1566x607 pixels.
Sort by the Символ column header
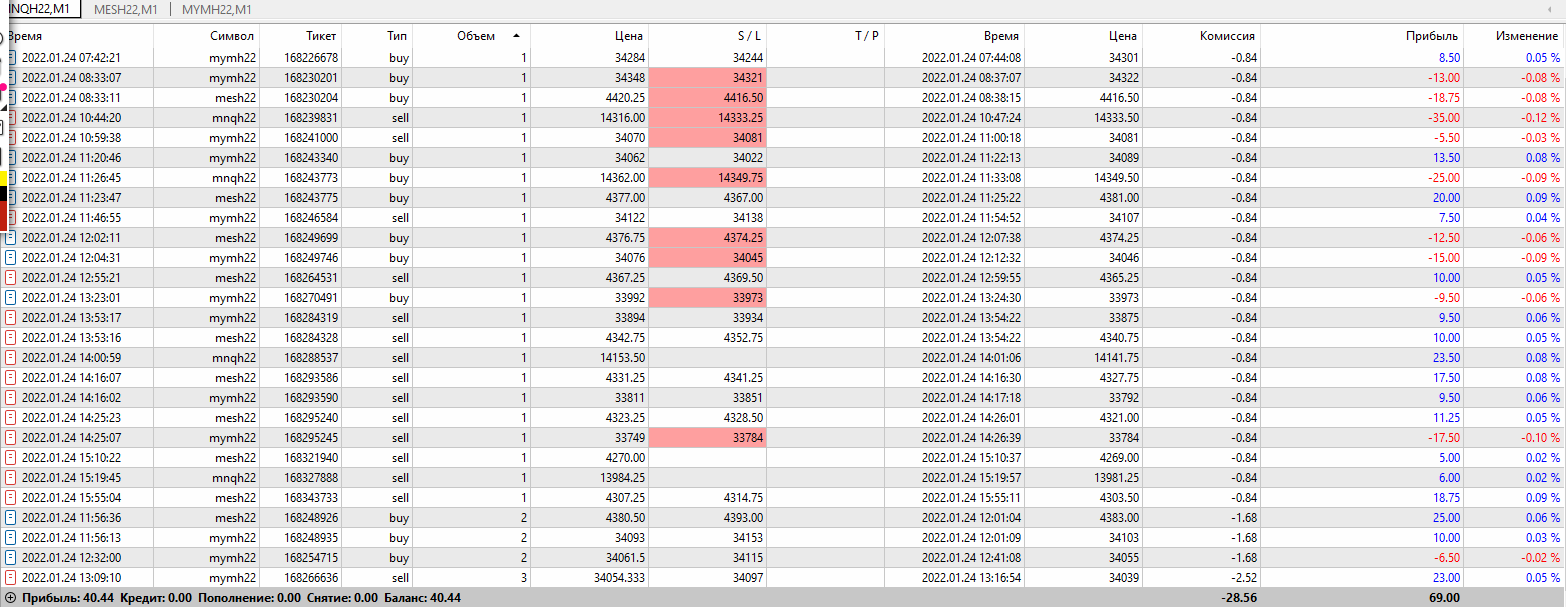pos(232,35)
